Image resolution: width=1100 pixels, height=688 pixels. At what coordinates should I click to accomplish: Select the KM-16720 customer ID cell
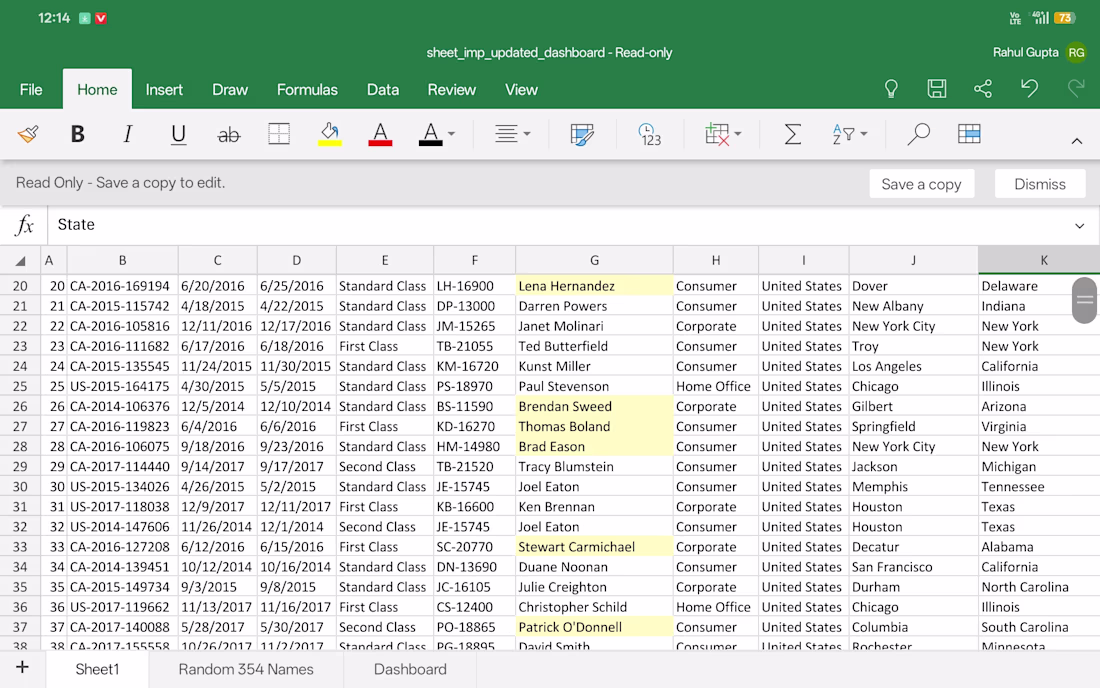tap(474, 366)
